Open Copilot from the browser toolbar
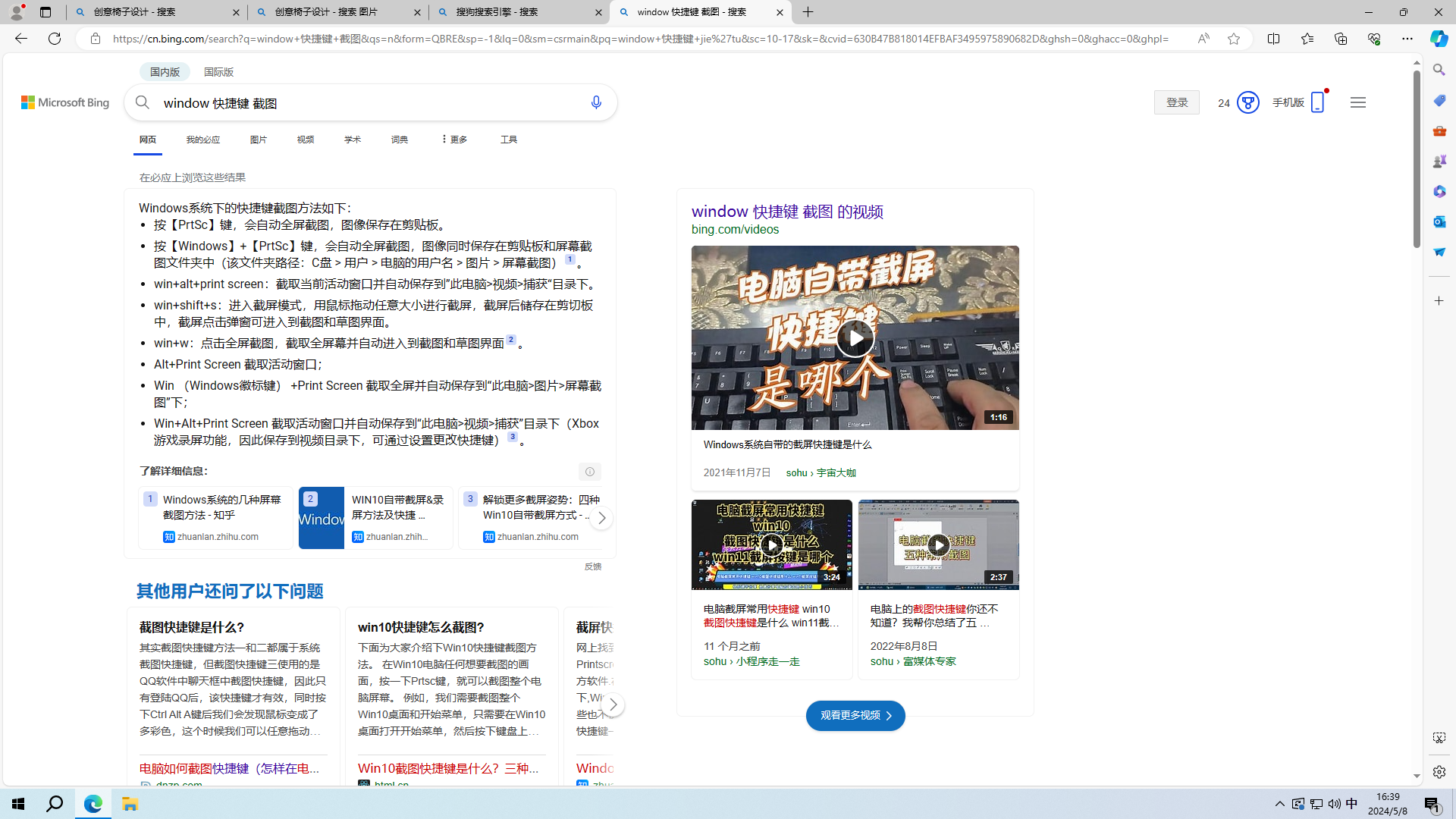 [x=1438, y=39]
